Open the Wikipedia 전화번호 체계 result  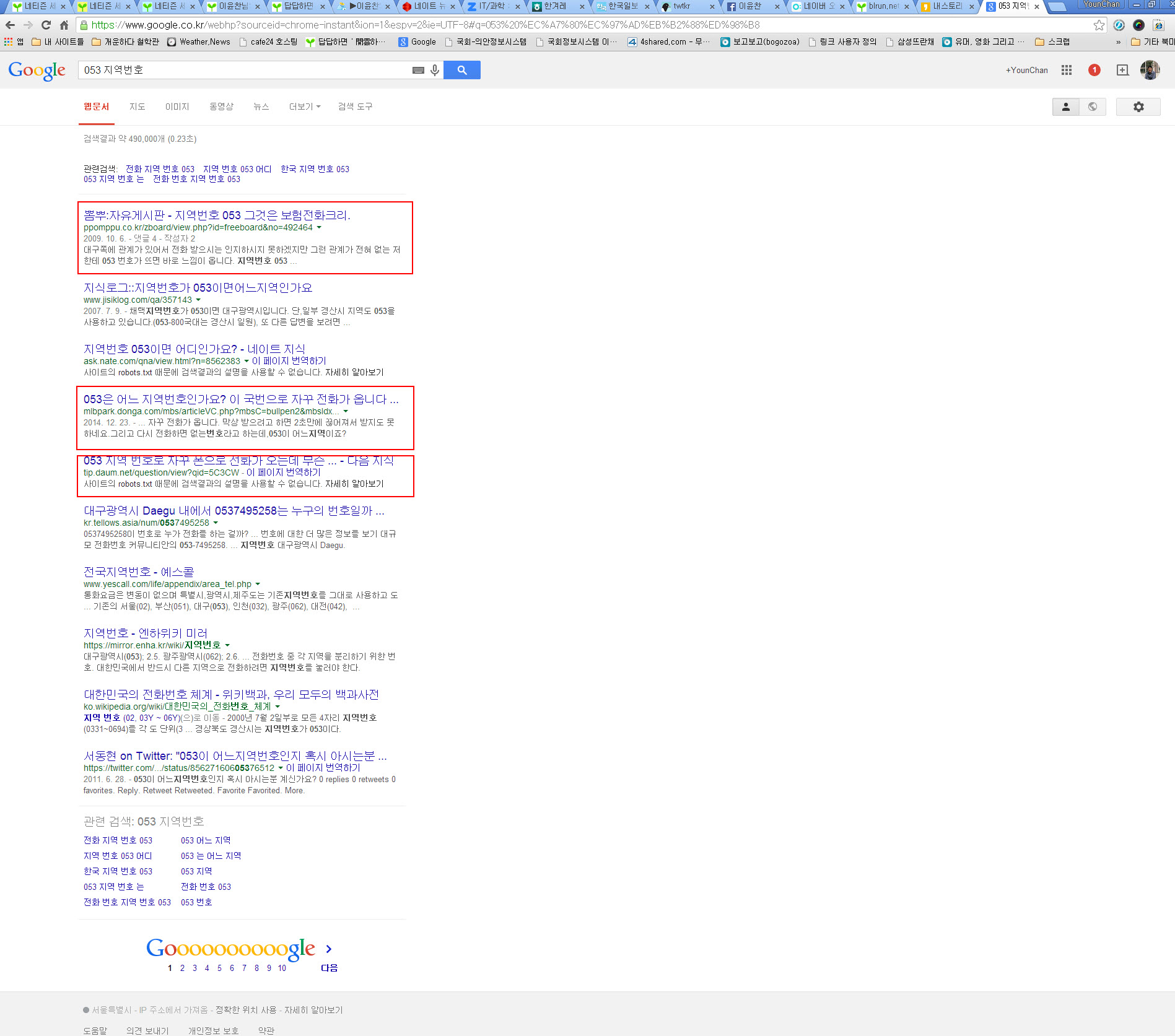[x=231, y=695]
